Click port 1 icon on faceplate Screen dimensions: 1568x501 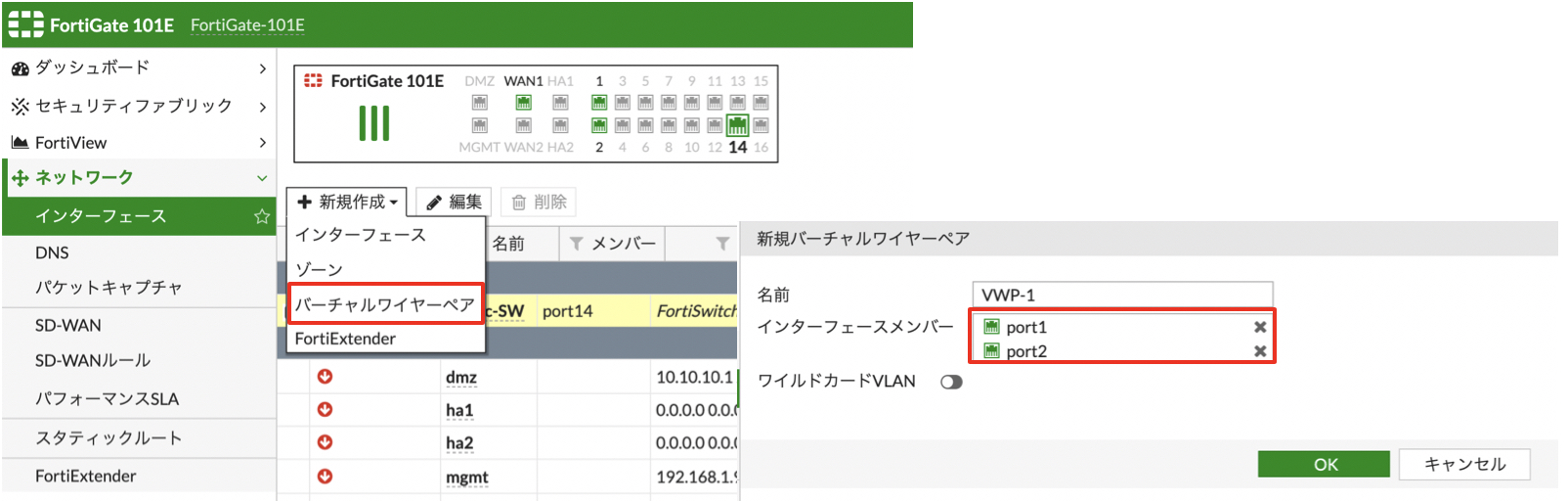(x=599, y=103)
